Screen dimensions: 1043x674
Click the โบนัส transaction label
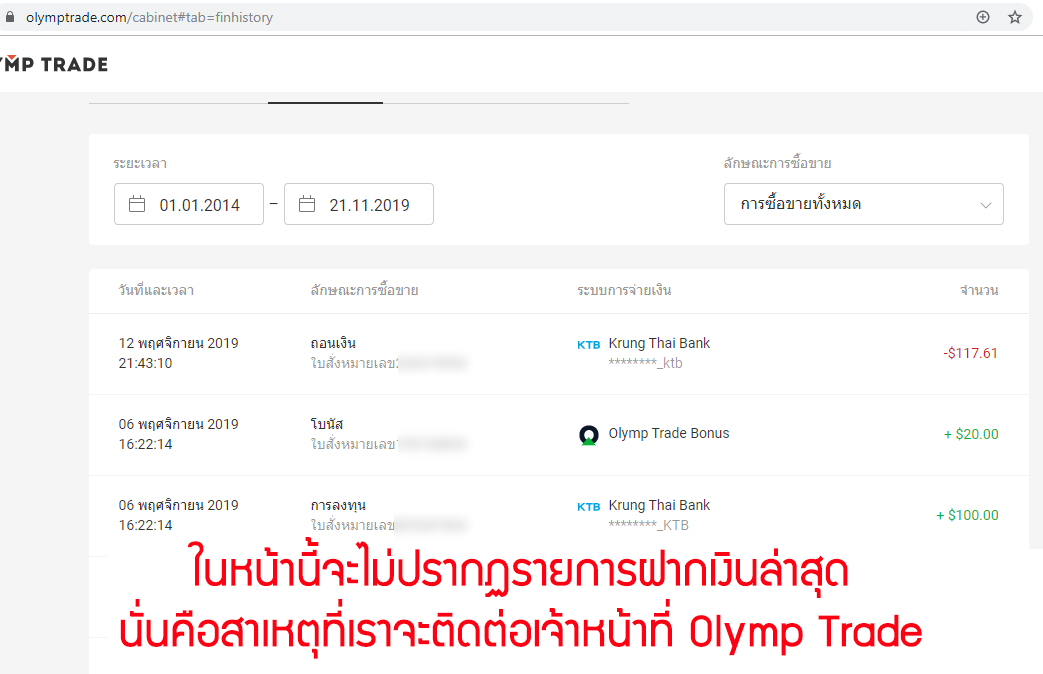(327, 424)
